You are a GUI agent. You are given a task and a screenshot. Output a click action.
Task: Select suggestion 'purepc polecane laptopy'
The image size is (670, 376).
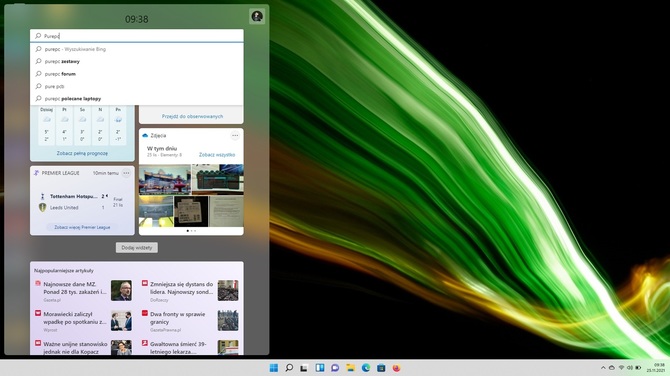click(x=137, y=99)
